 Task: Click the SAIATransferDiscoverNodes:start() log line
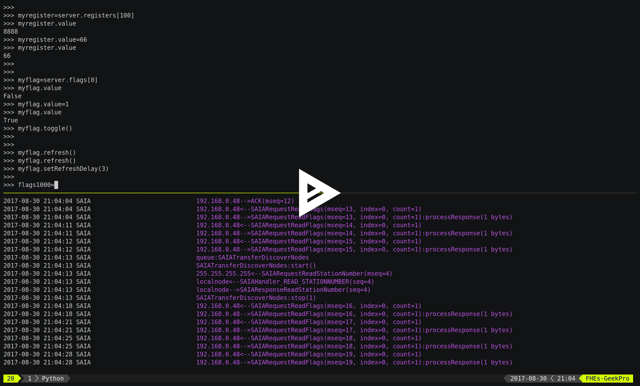256,266
